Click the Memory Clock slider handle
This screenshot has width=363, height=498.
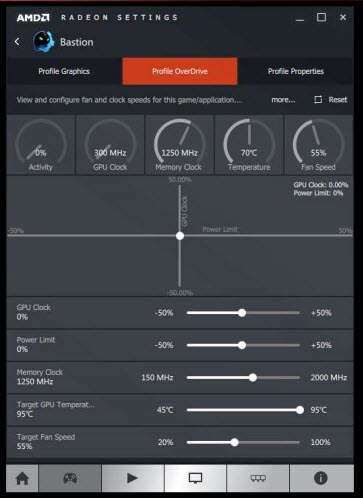pyautogui.click(x=253, y=377)
